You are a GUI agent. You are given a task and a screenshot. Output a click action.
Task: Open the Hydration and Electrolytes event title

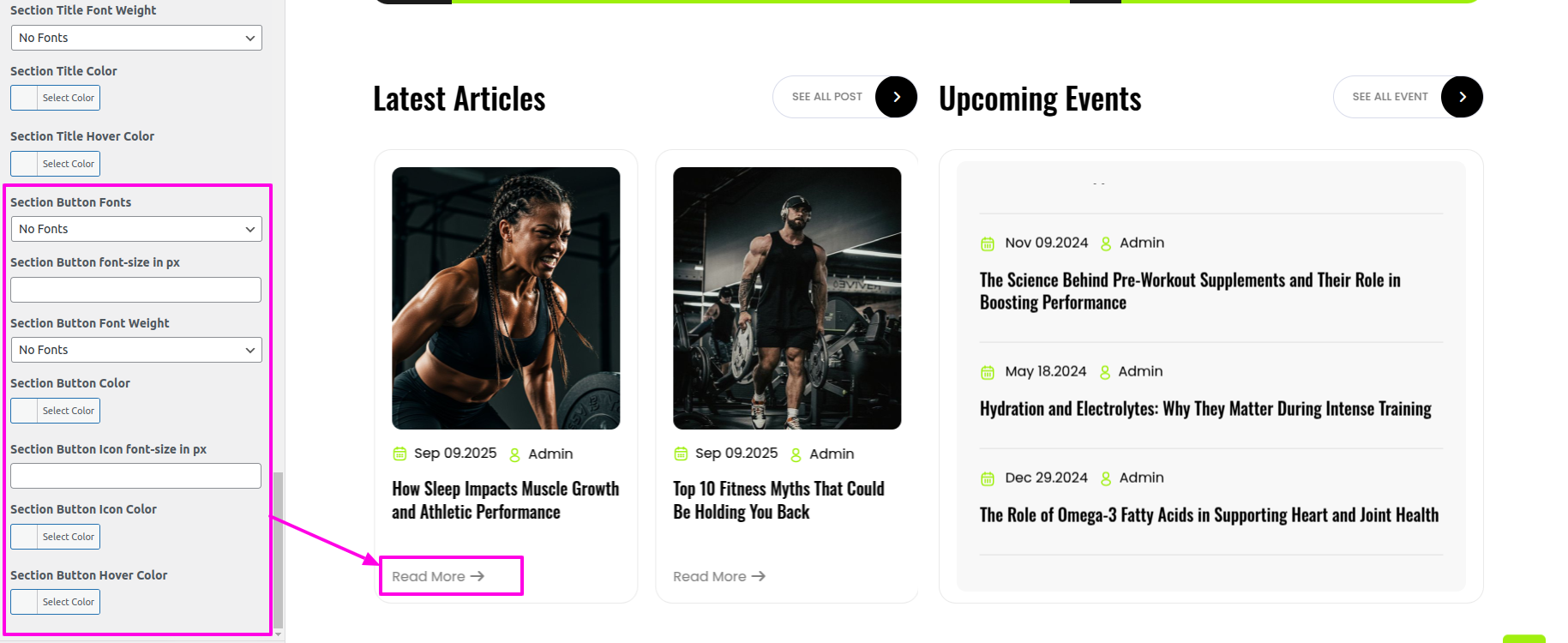click(1205, 409)
